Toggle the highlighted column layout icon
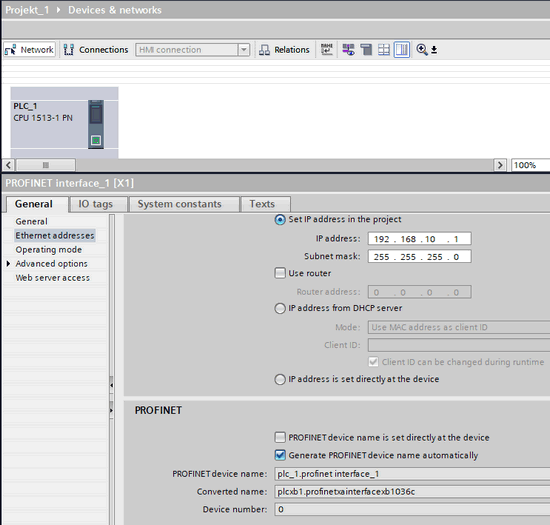 click(402, 49)
